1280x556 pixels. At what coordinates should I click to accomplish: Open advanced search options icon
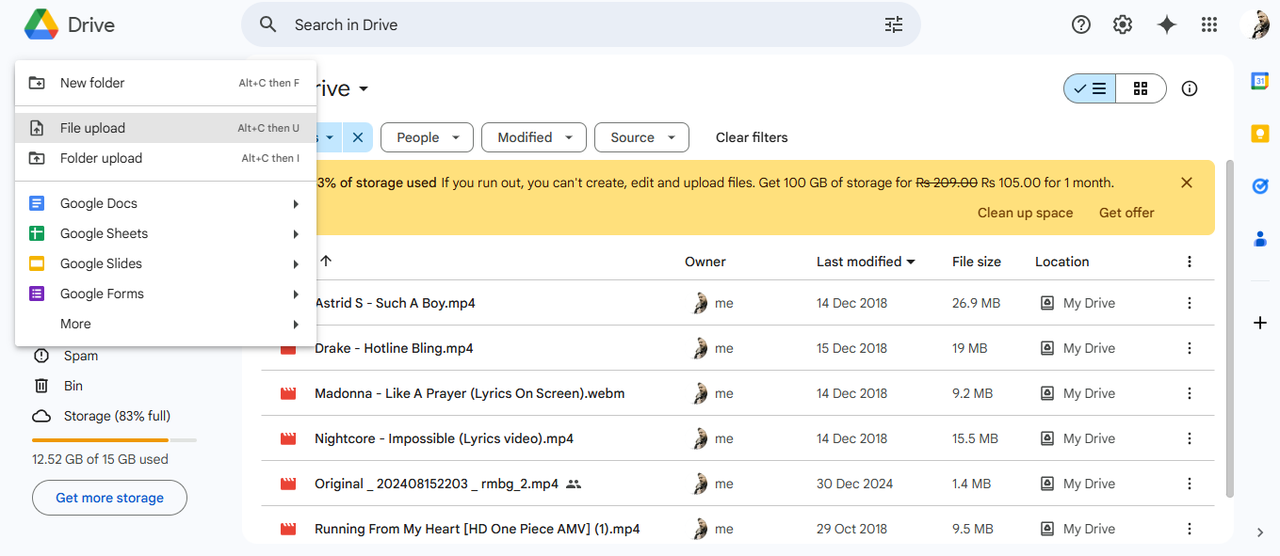tap(894, 25)
